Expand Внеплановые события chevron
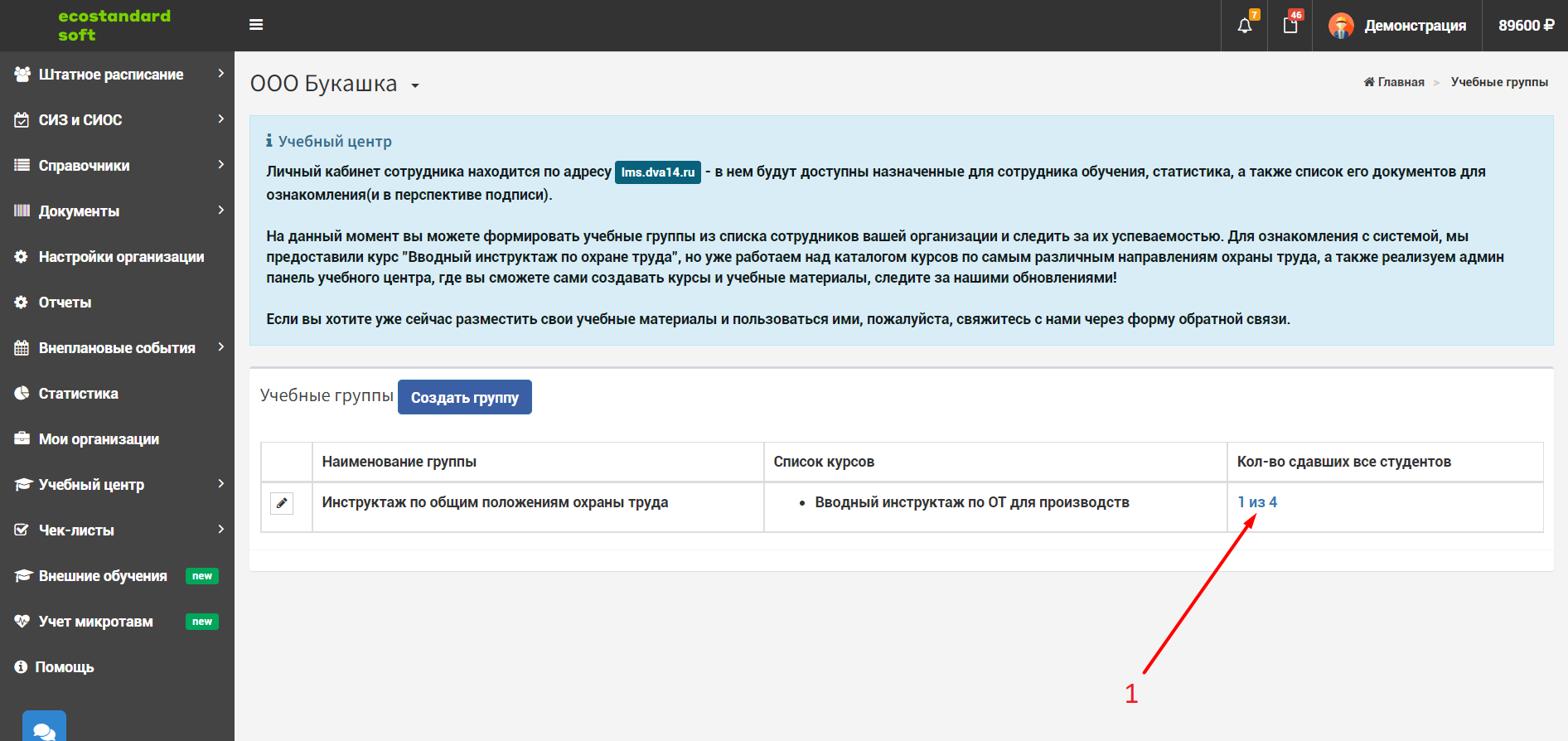Image resolution: width=1568 pixels, height=741 pixels. (220, 347)
